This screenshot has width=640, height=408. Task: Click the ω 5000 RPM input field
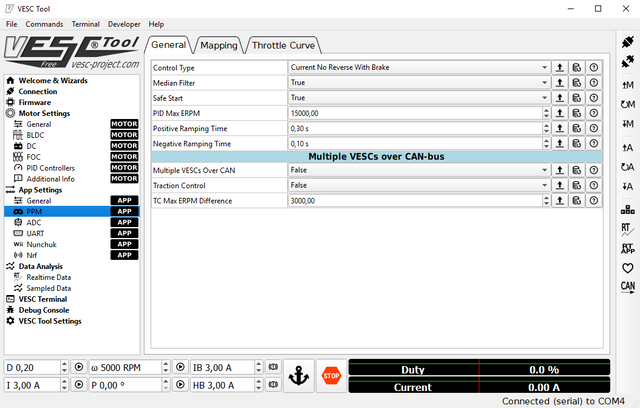coord(125,367)
